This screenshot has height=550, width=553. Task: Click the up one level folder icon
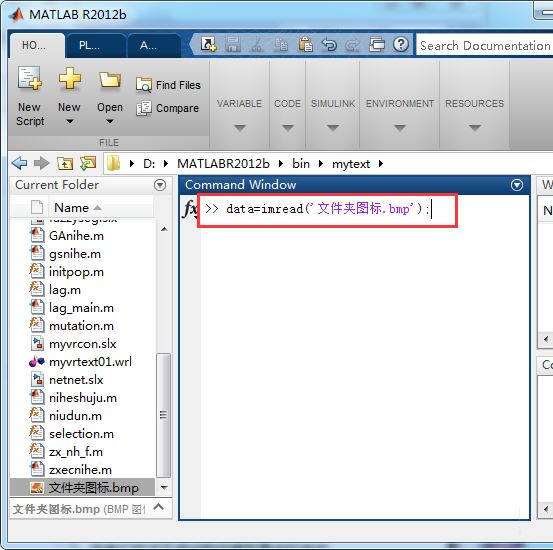[65, 163]
